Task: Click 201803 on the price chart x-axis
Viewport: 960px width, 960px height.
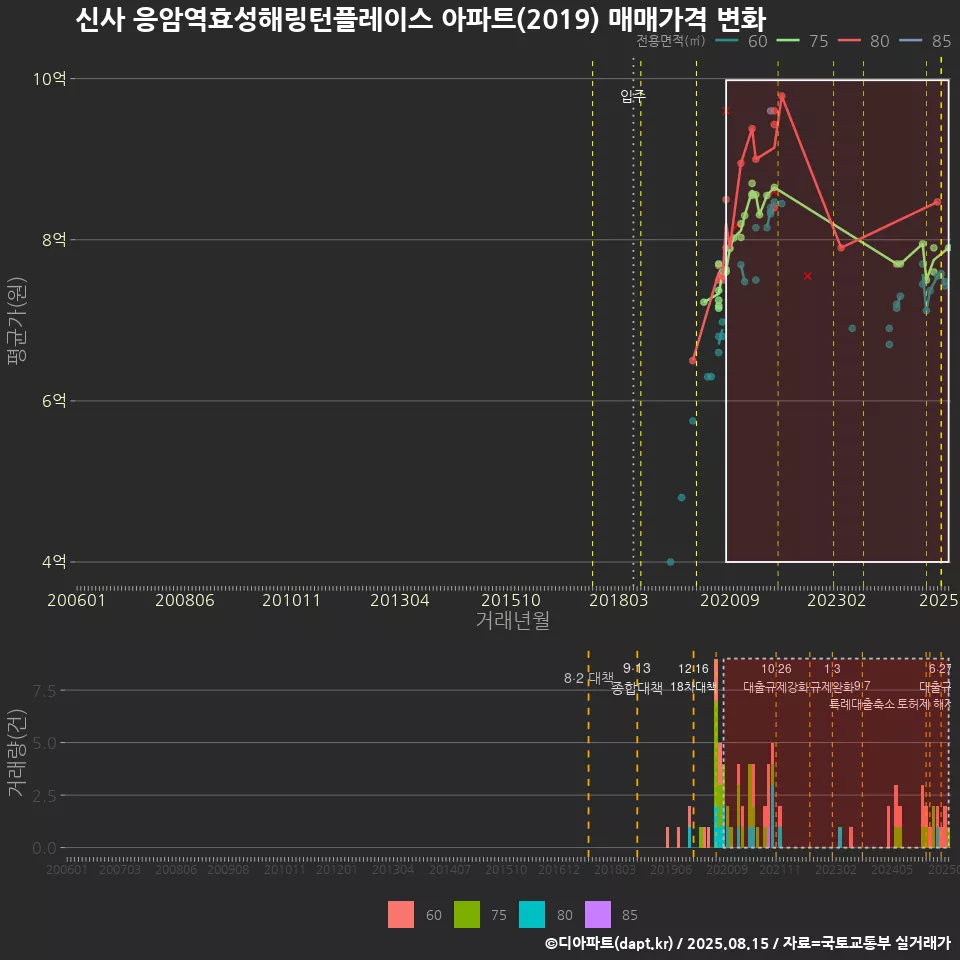Action: pyautogui.click(x=618, y=600)
